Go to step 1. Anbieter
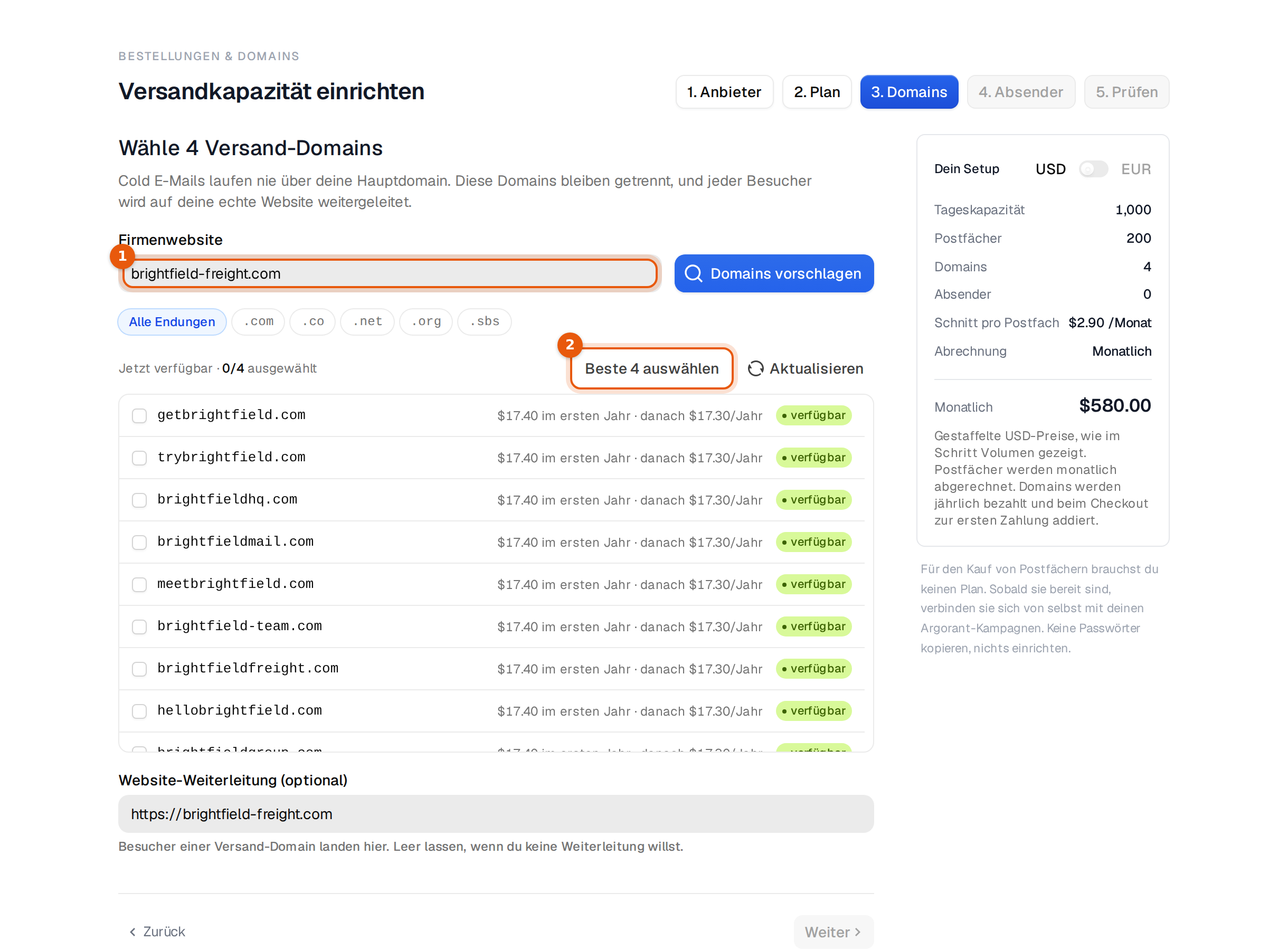The image size is (1288, 950). (x=724, y=92)
